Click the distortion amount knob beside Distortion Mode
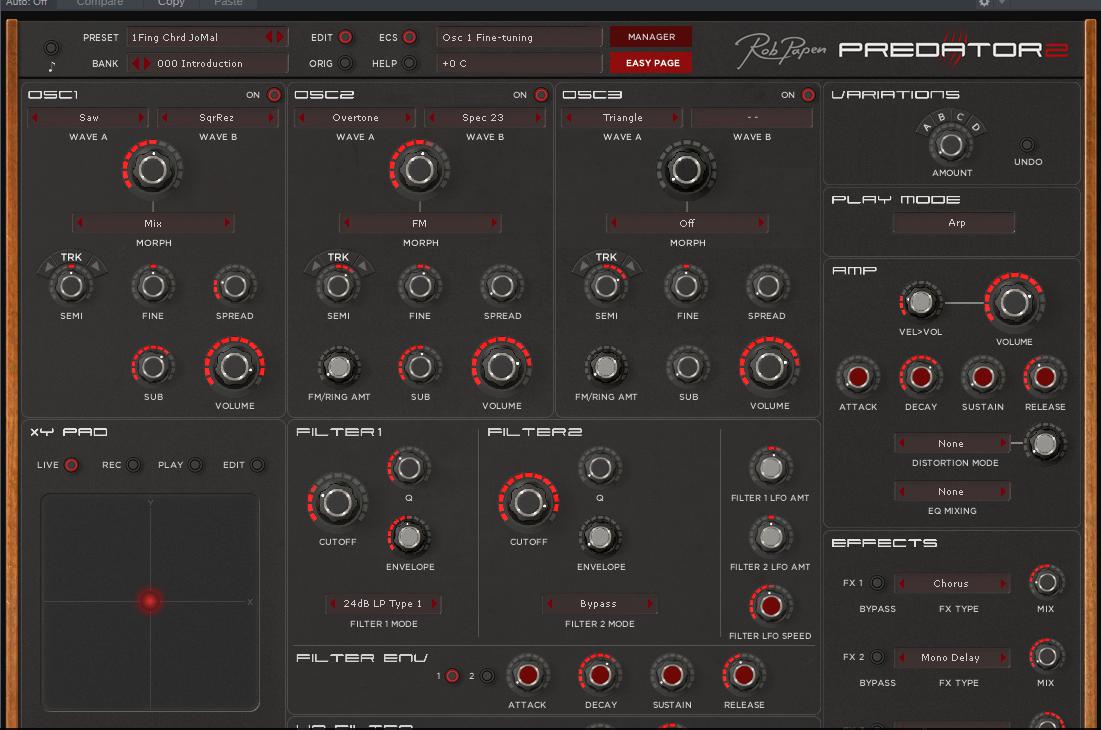This screenshot has height=730, width=1101. coord(1044,444)
